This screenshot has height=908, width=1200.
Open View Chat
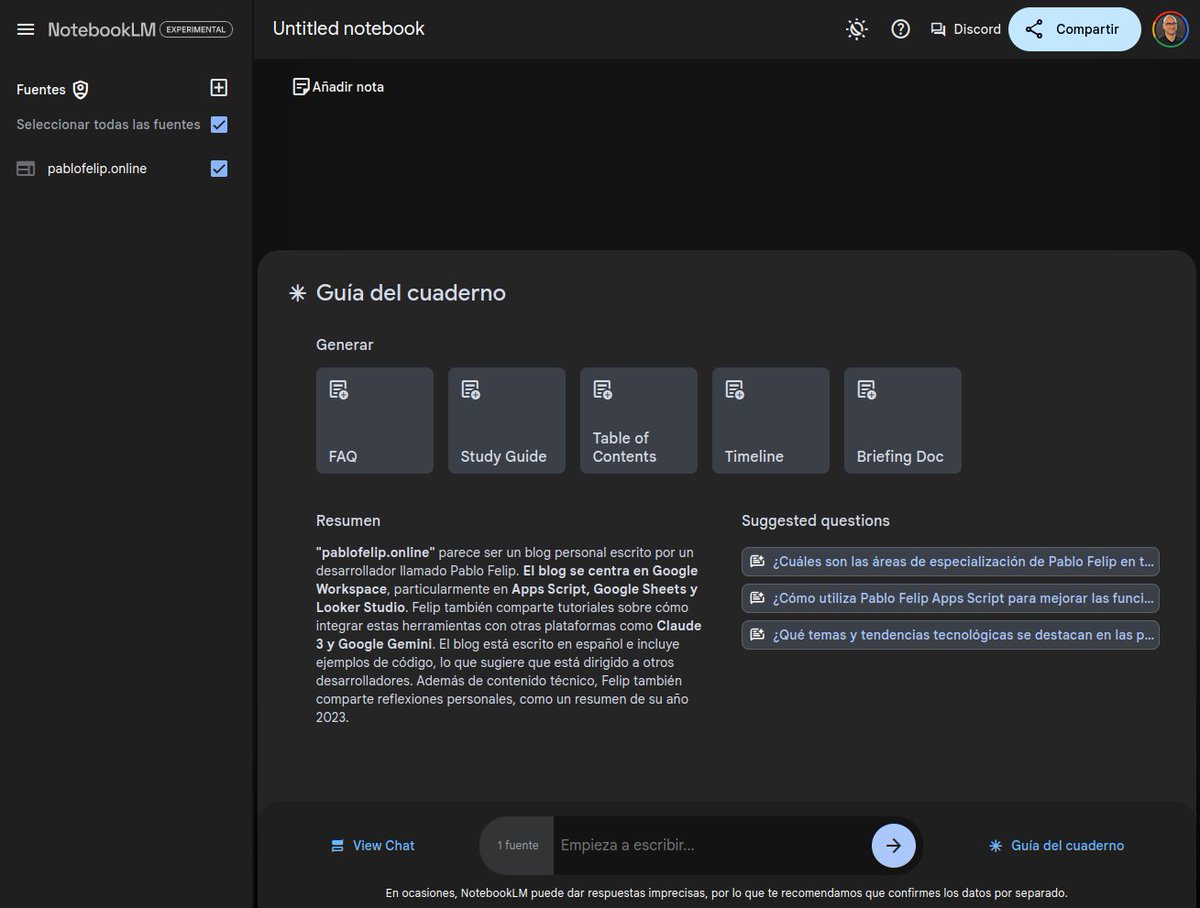pos(372,846)
